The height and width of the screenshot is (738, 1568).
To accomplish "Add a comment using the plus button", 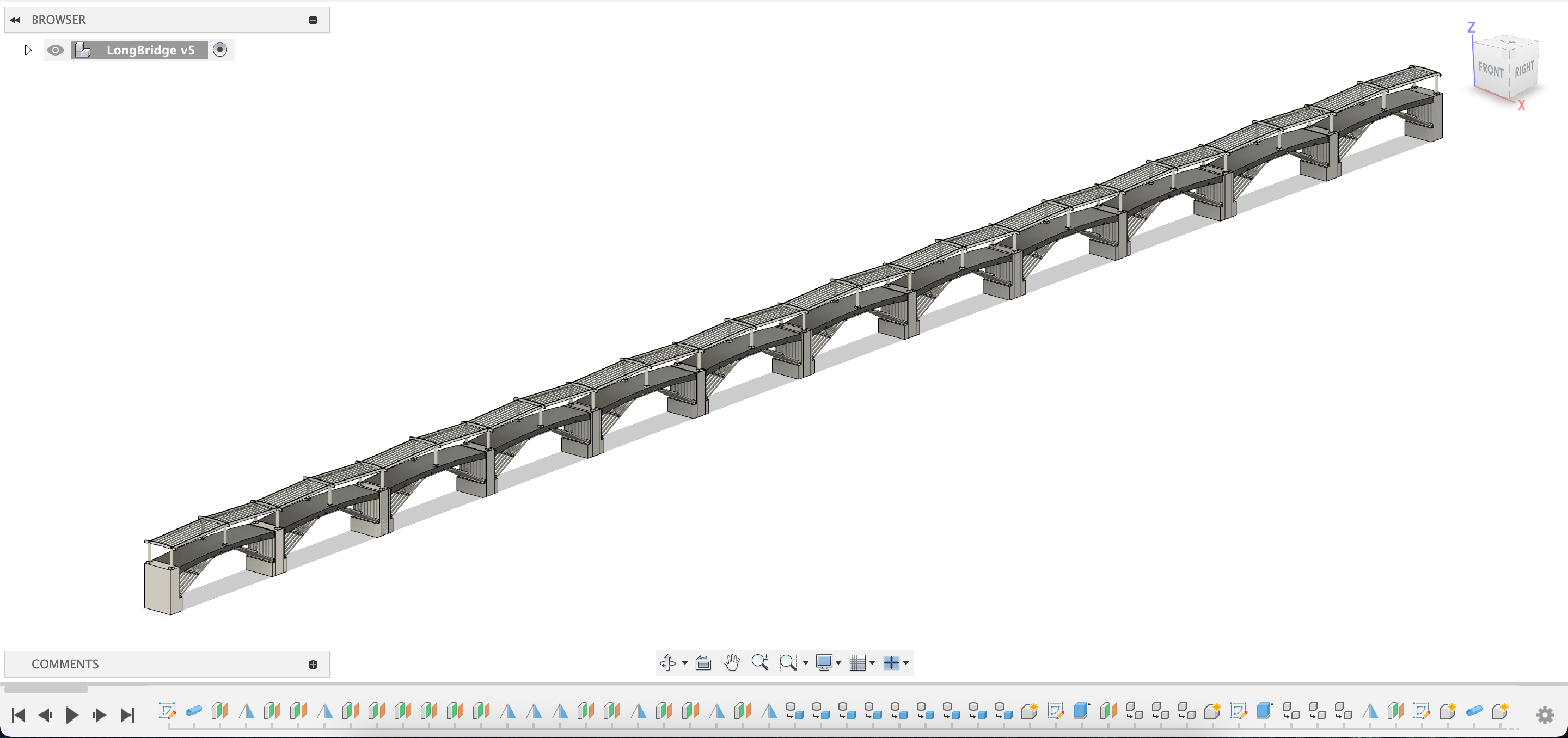I will click(313, 664).
